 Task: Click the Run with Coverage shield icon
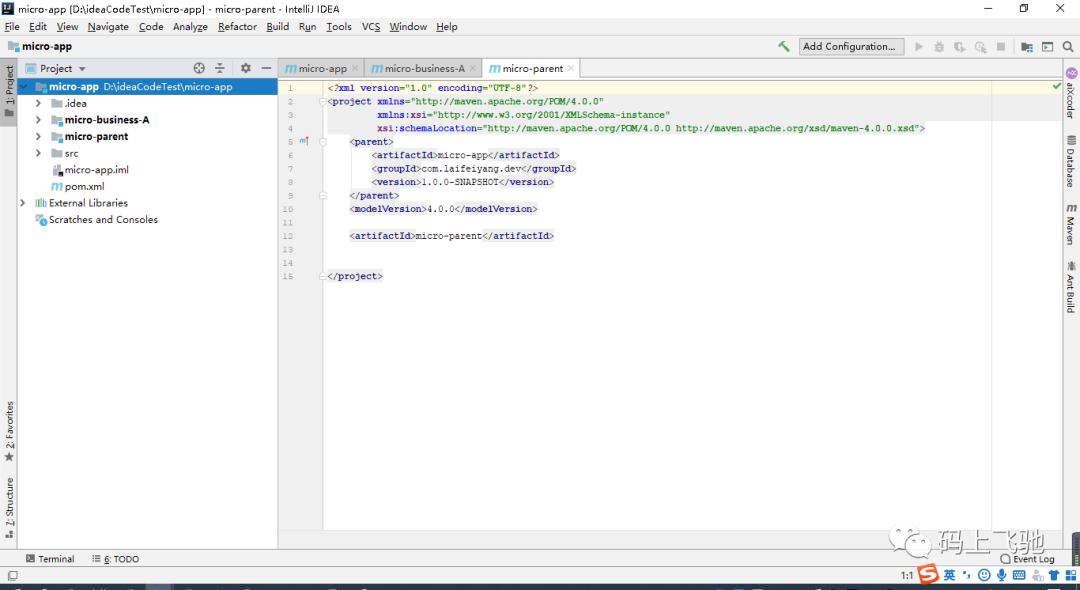[x=959, y=47]
